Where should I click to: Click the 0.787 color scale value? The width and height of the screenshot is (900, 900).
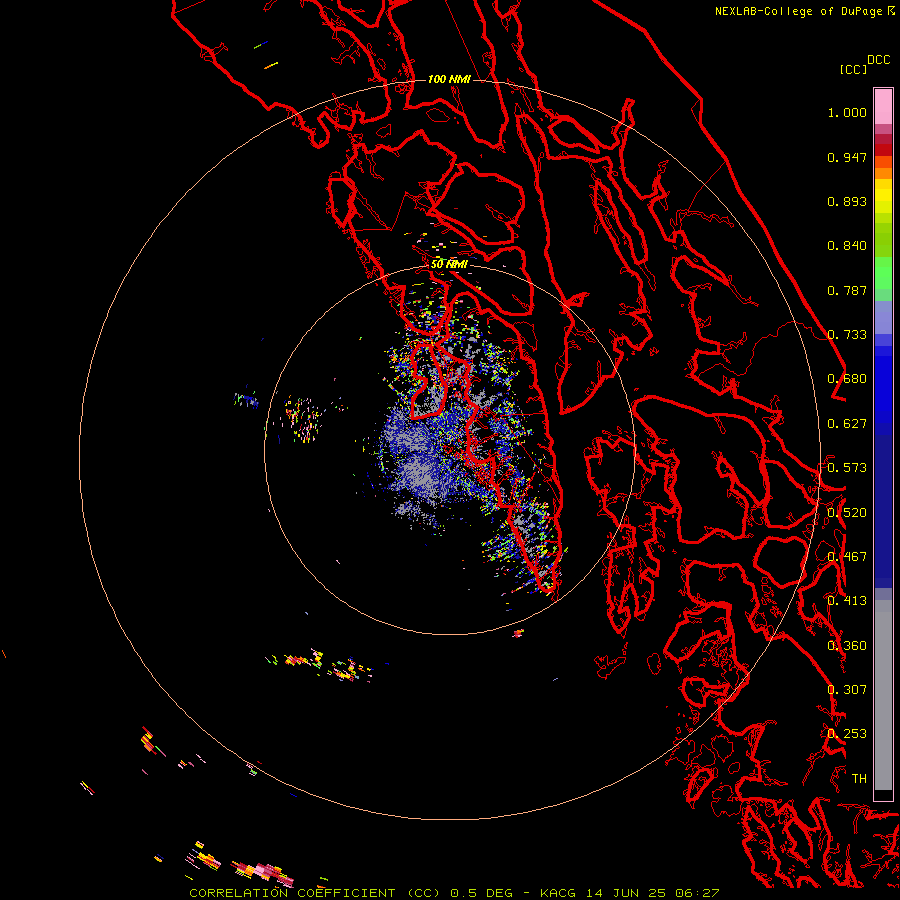pos(847,290)
